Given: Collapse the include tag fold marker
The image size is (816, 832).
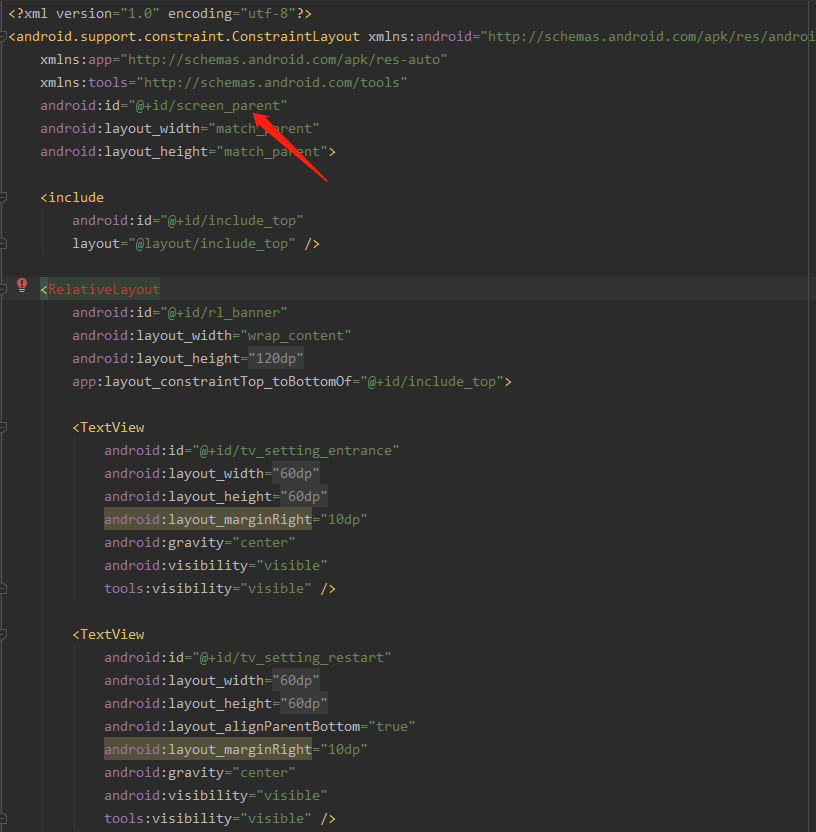Looking at the screenshot, I should 3,197.
